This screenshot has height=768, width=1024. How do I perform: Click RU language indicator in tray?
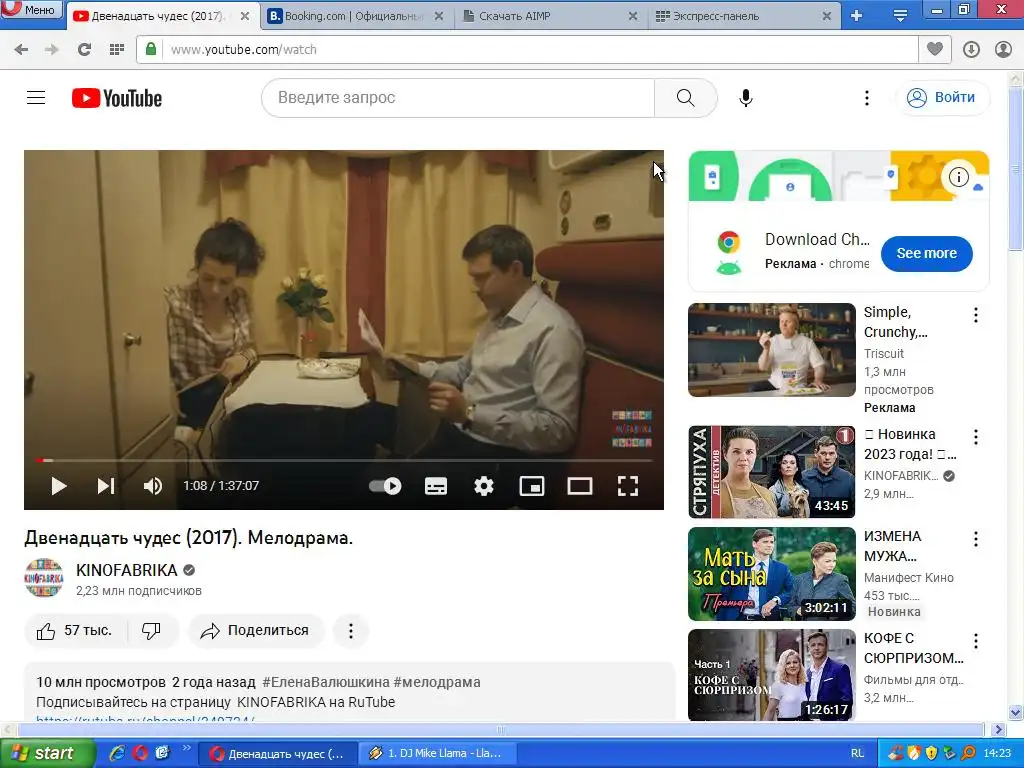pyautogui.click(x=857, y=754)
